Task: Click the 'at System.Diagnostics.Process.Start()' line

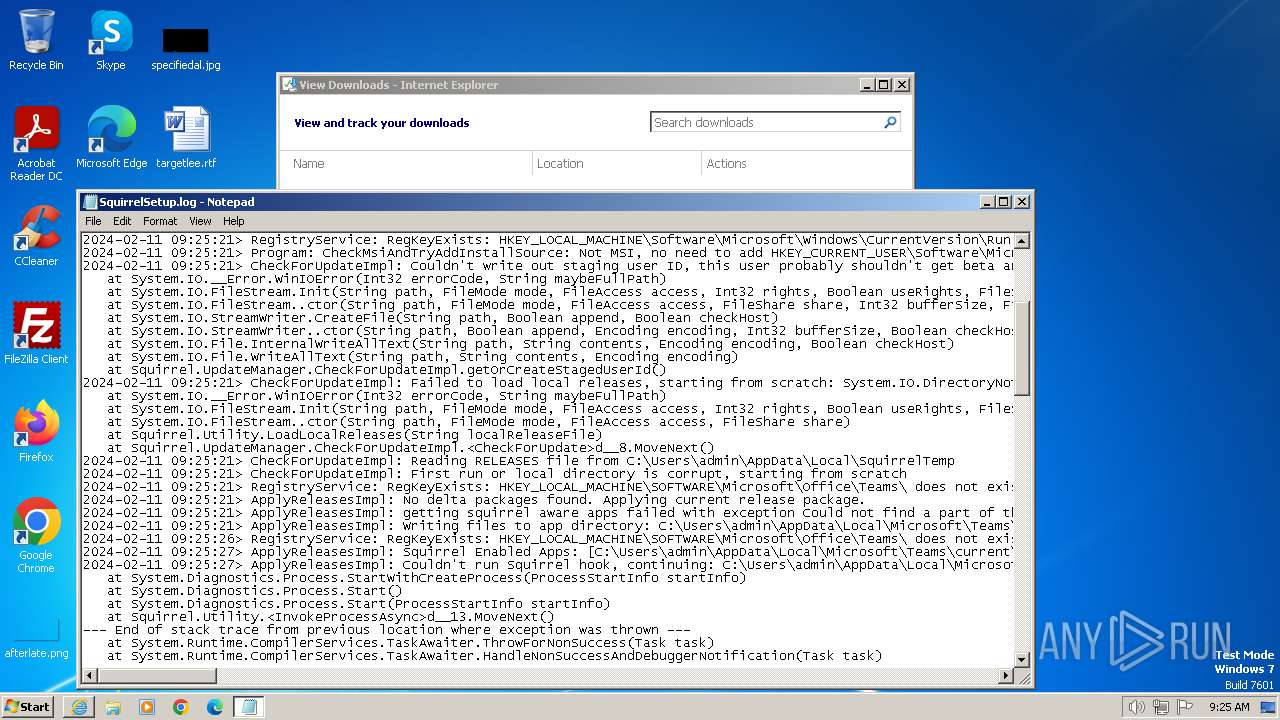Action: 255,591
